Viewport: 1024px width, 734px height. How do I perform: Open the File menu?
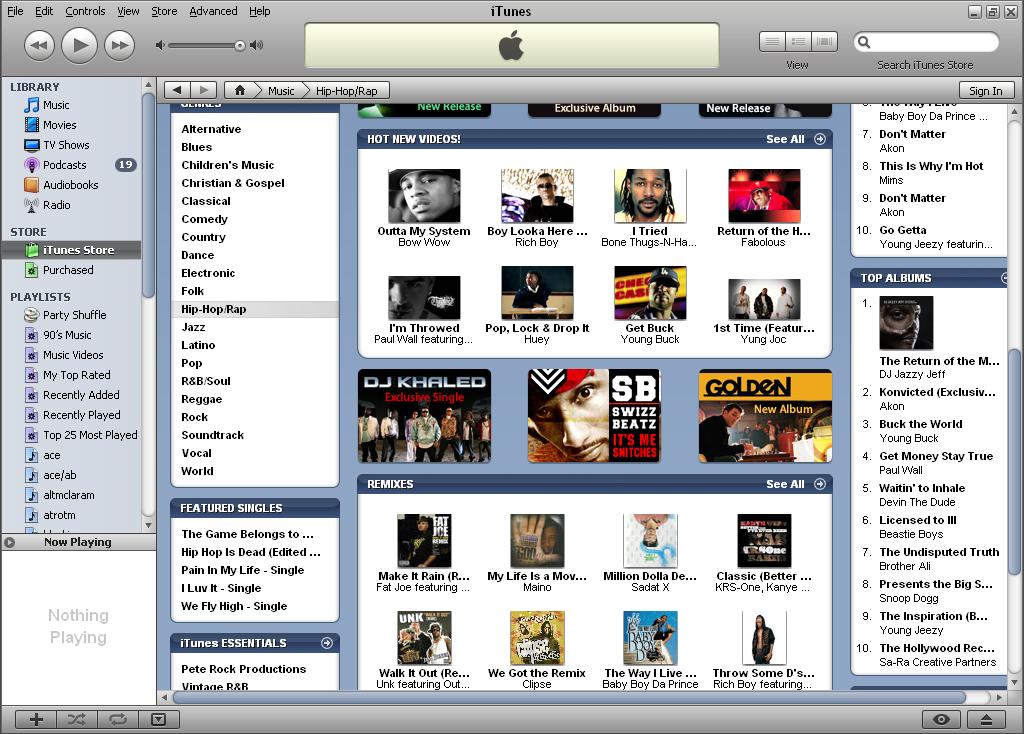tap(15, 11)
